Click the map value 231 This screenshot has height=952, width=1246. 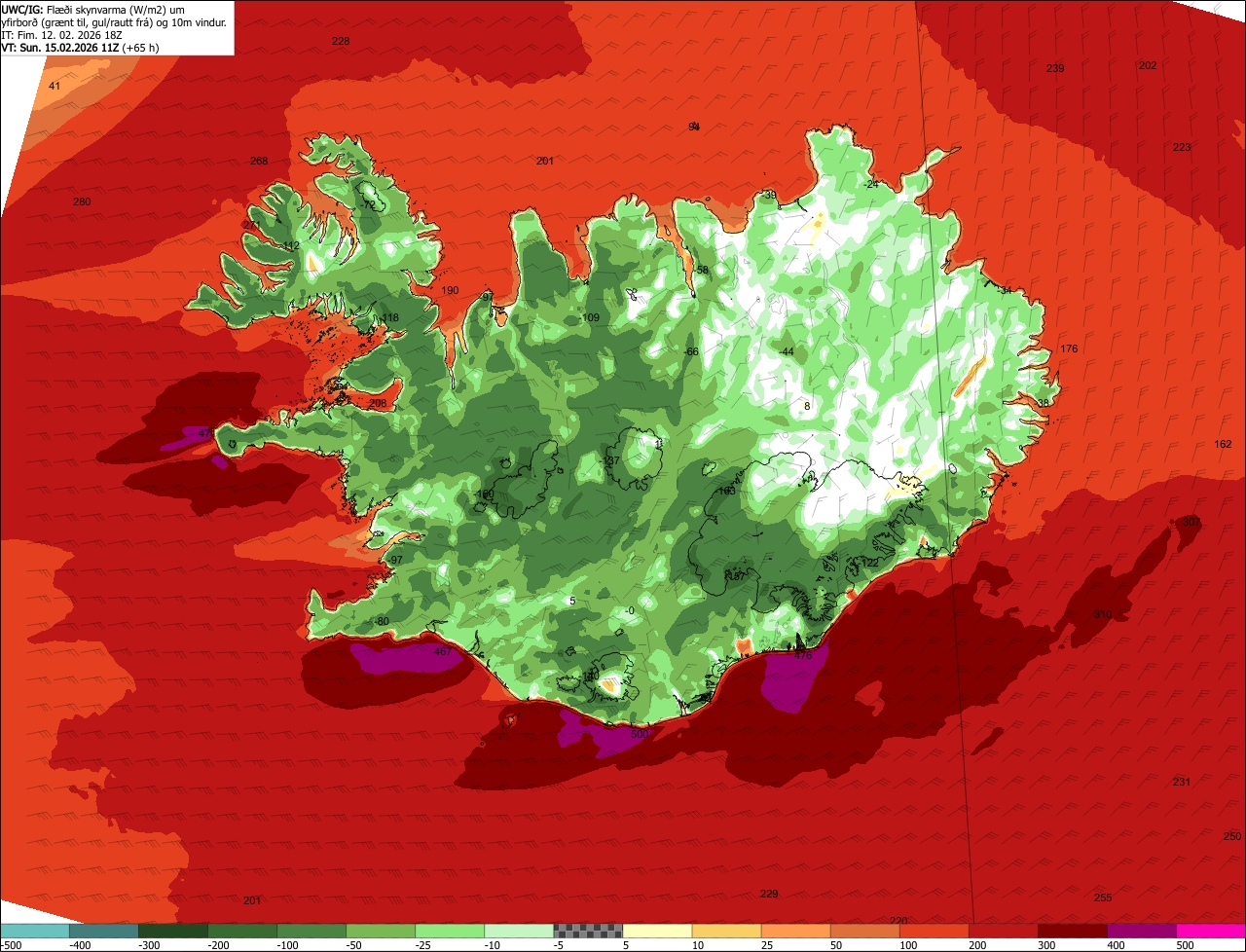pyautogui.click(x=1182, y=782)
